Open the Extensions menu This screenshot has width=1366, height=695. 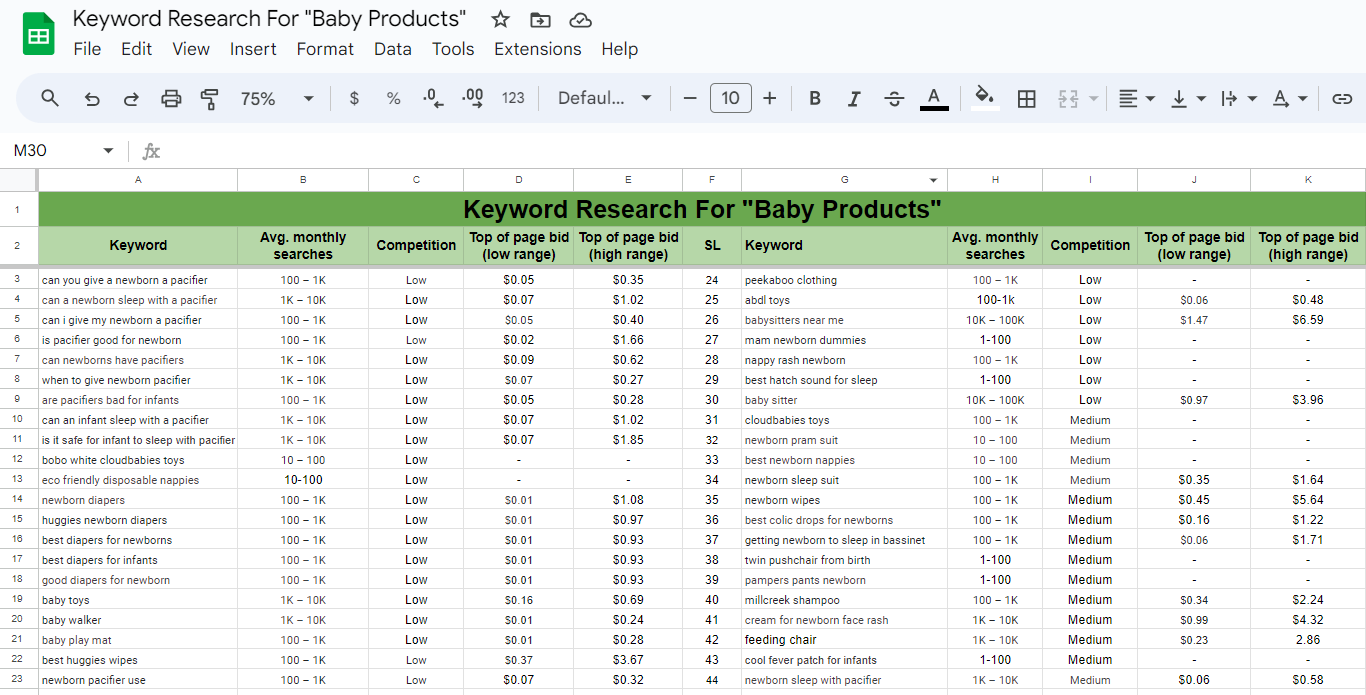537,48
